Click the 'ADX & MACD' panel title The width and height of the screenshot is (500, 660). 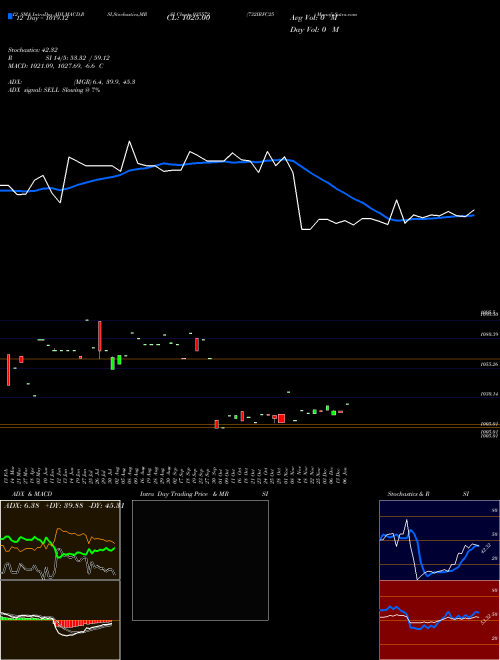coord(32,494)
